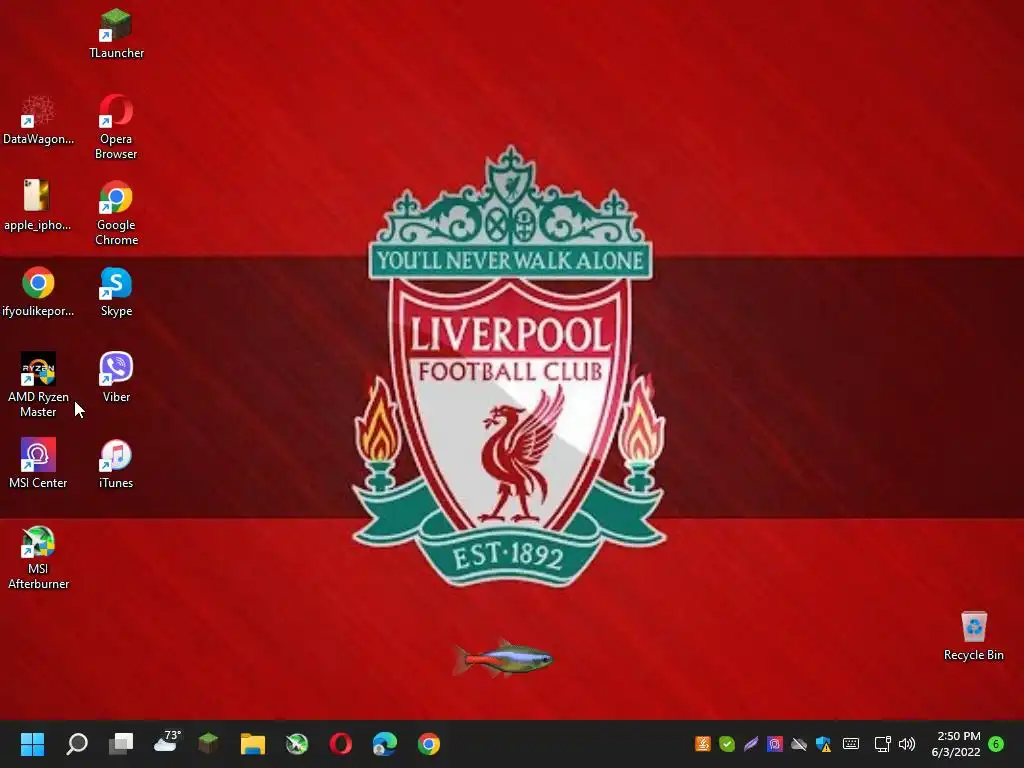This screenshot has height=768, width=1024.
Task: Select the Recycle Bin icon
Action: coord(974,636)
